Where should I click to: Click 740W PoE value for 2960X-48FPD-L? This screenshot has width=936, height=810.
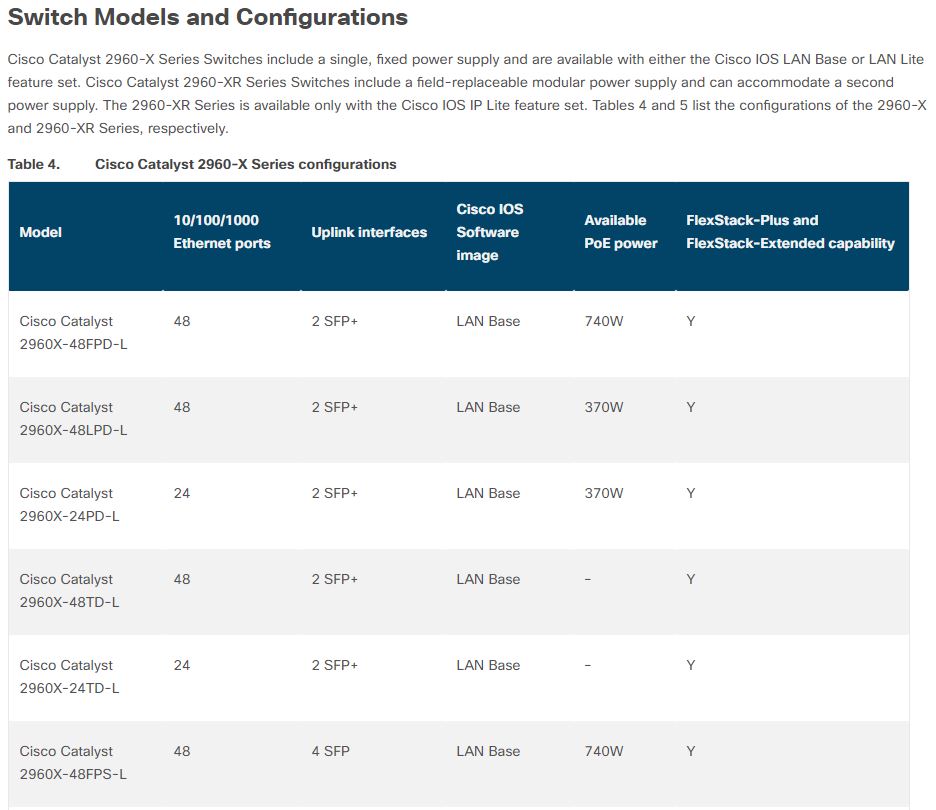[x=604, y=321]
